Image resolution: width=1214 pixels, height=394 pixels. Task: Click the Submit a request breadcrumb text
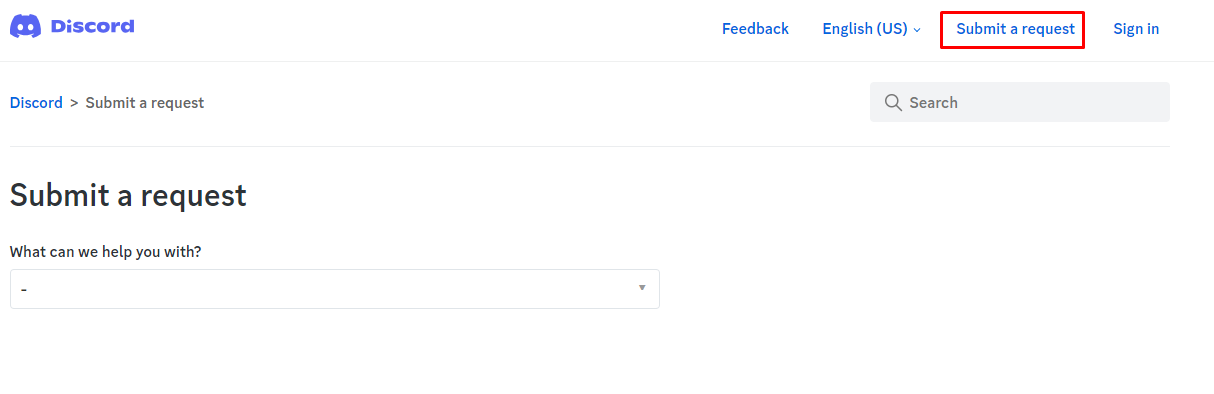[x=145, y=103]
